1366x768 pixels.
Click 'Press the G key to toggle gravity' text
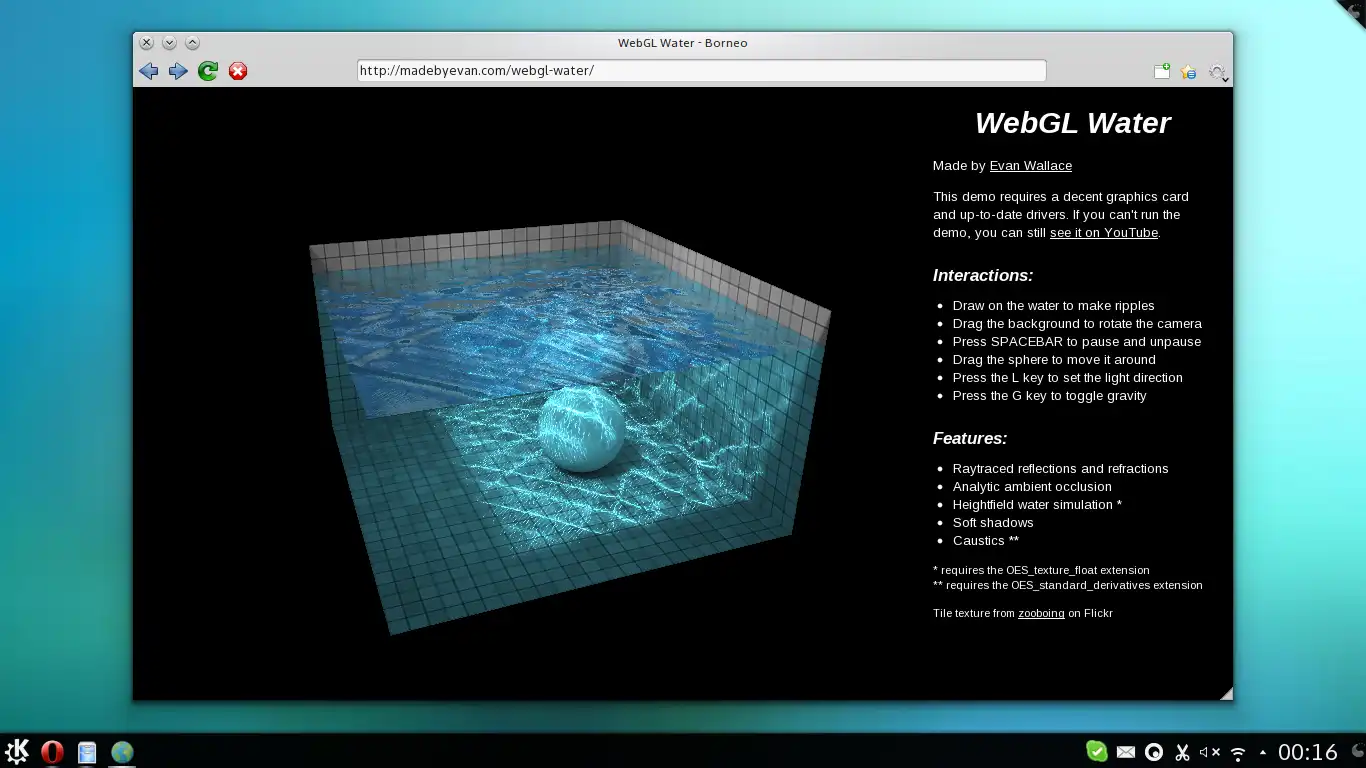1049,396
